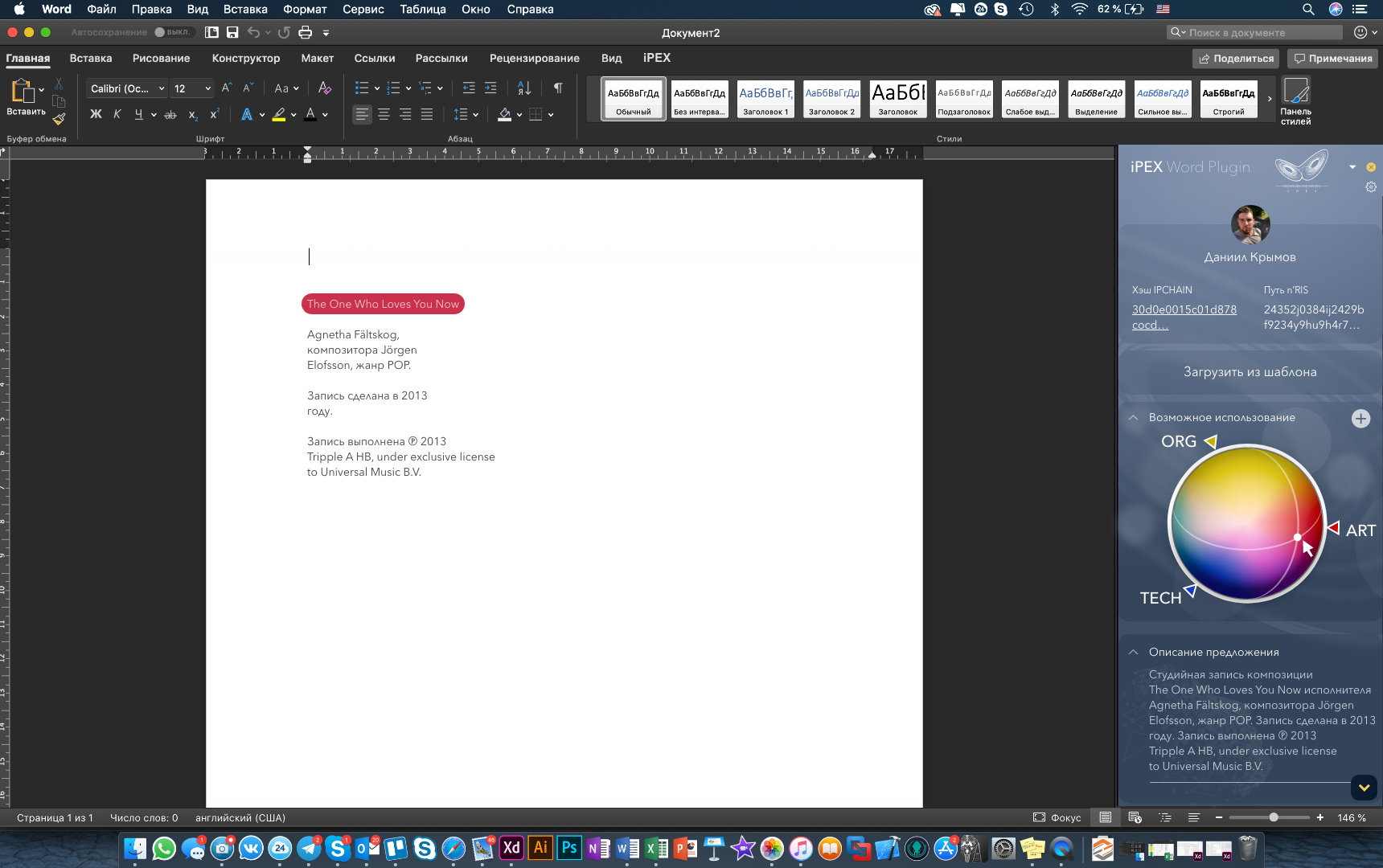
Task: Click the yellow down-chevron button in plugin
Action: (x=1364, y=788)
